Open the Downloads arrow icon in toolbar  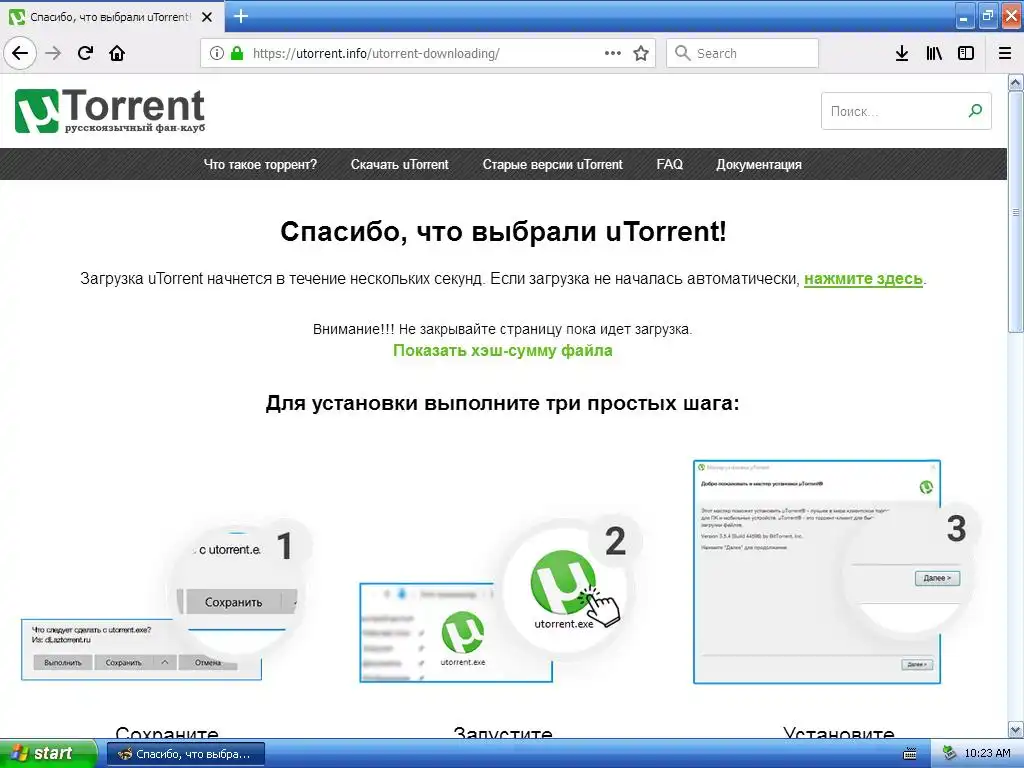coord(901,53)
